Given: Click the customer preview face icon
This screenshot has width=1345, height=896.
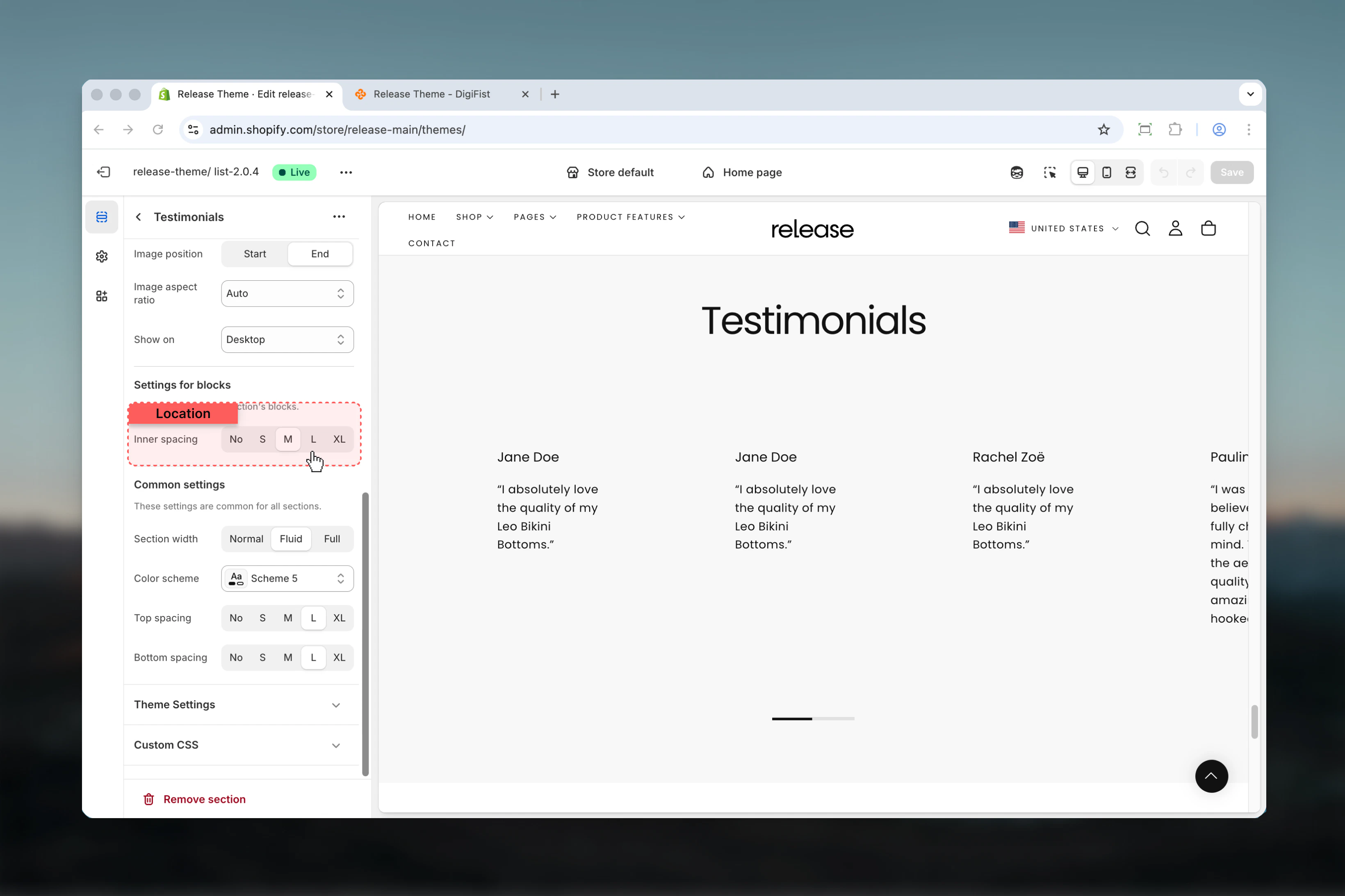Looking at the screenshot, I should pyautogui.click(x=1016, y=173).
